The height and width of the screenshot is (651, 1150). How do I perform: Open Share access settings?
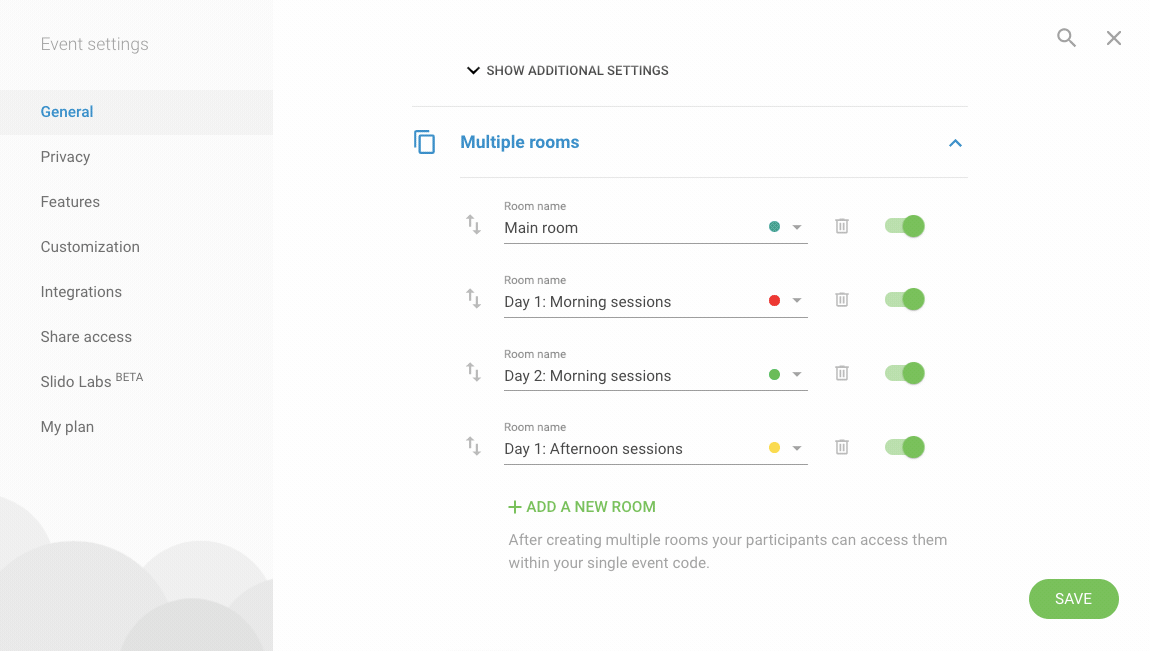pyautogui.click(x=86, y=336)
